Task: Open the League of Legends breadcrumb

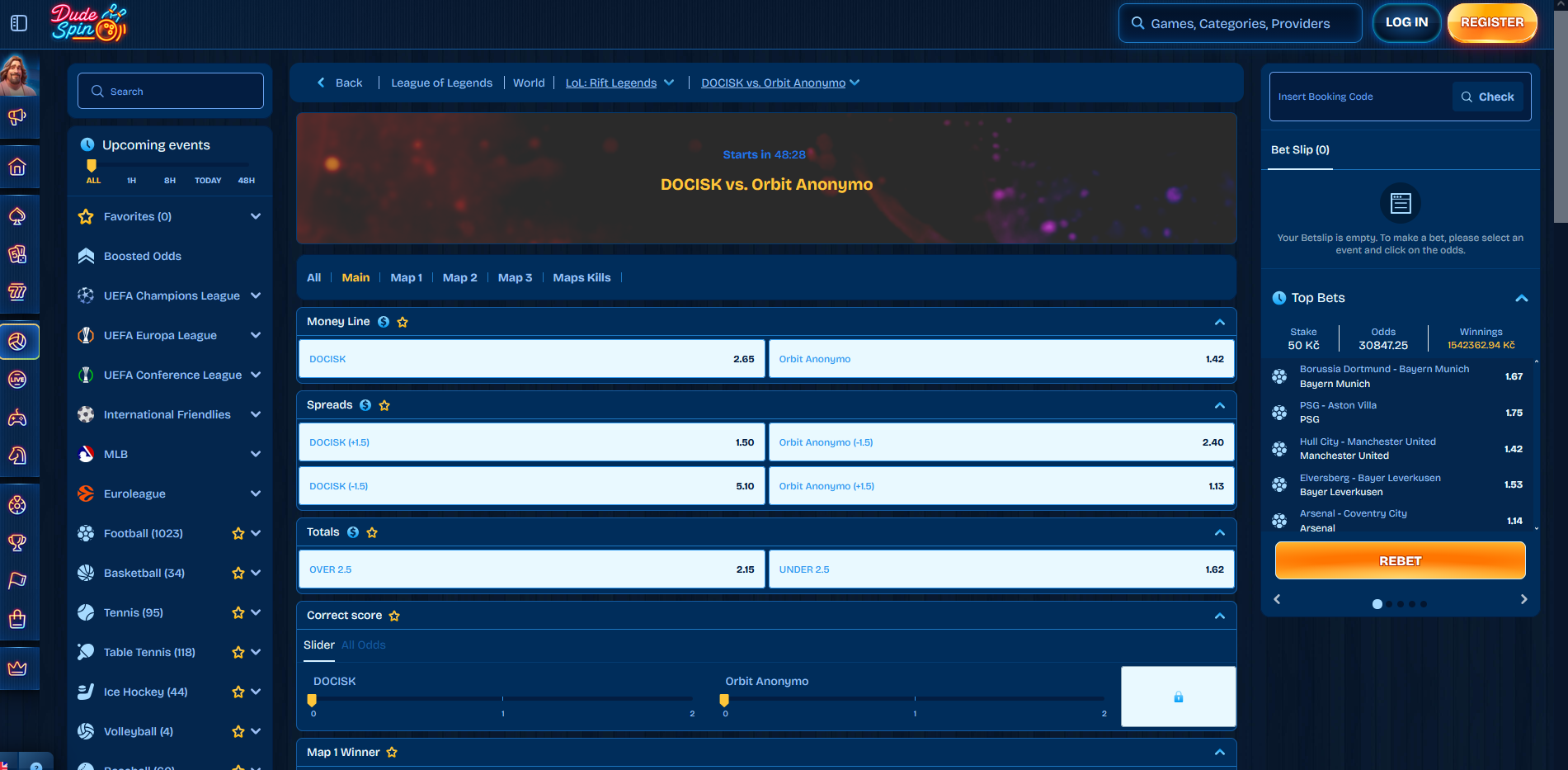Action: click(x=441, y=83)
